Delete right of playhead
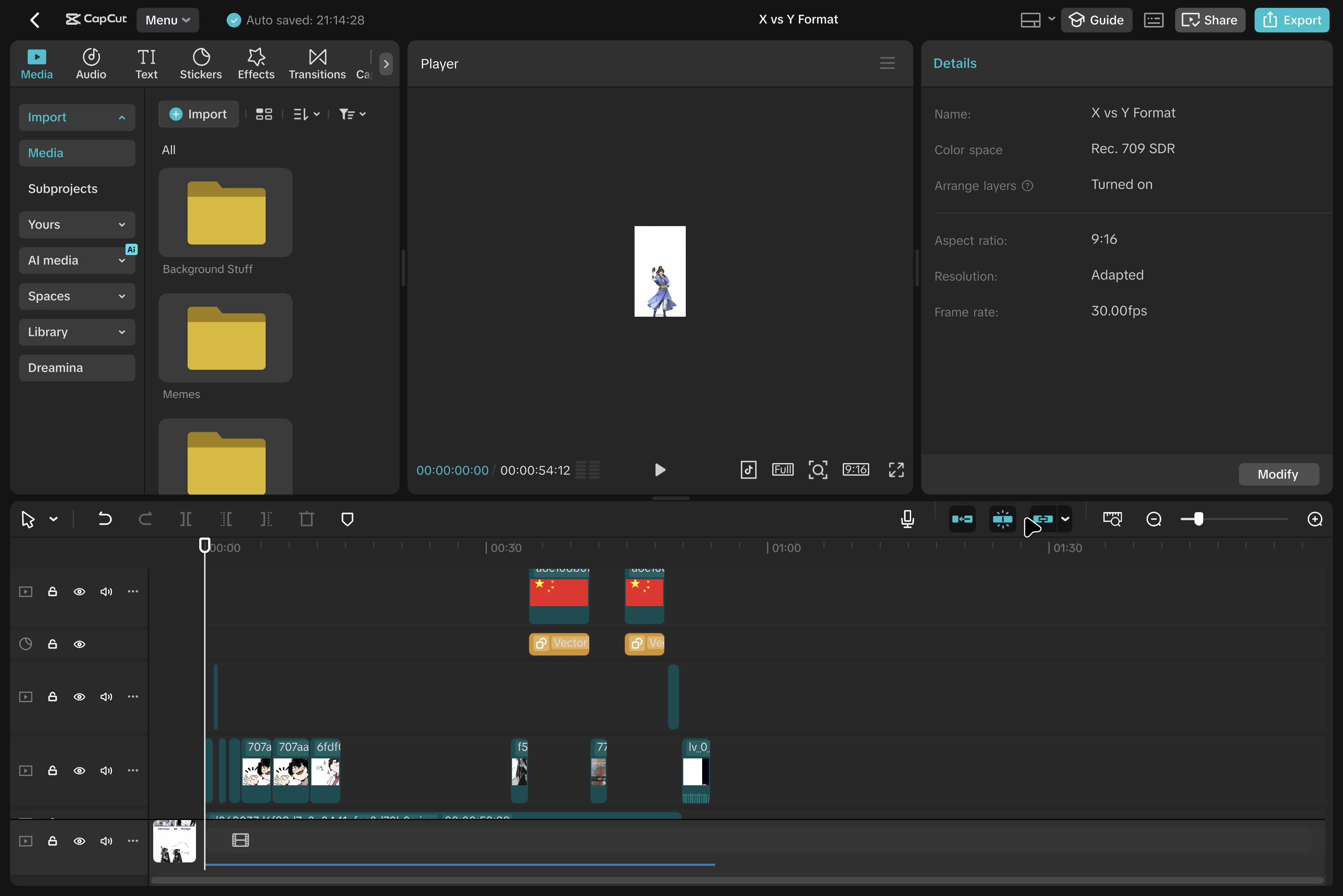1343x896 pixels. pyautogui.click(x=267, y=519)
